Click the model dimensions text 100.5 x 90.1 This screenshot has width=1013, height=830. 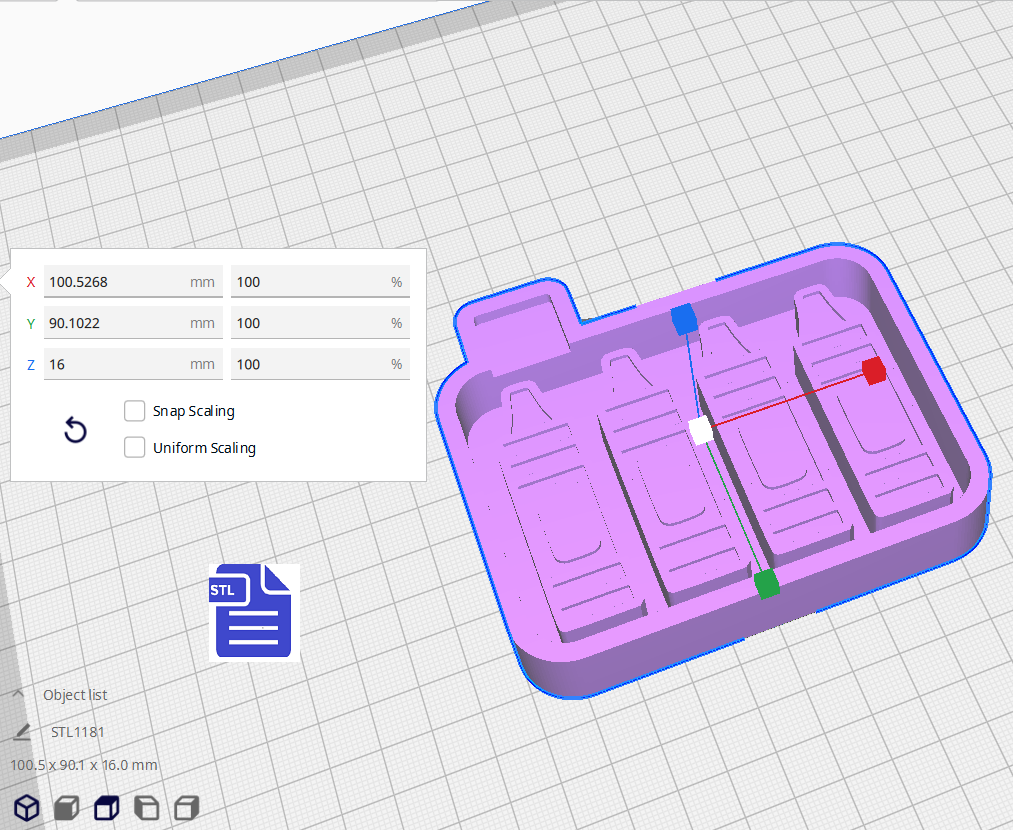(x=83, y=765)
